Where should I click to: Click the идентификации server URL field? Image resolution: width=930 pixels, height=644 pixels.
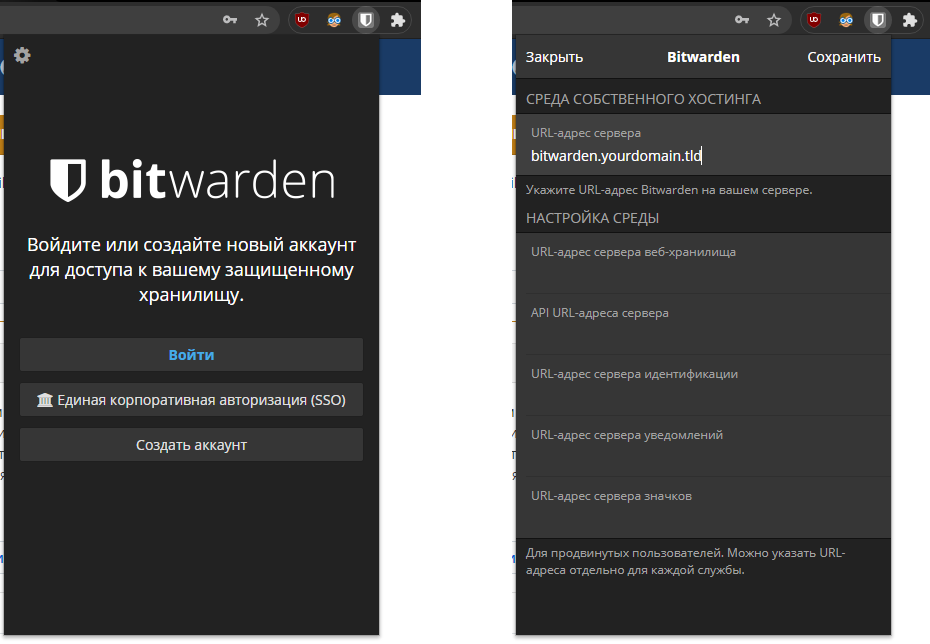700,385
